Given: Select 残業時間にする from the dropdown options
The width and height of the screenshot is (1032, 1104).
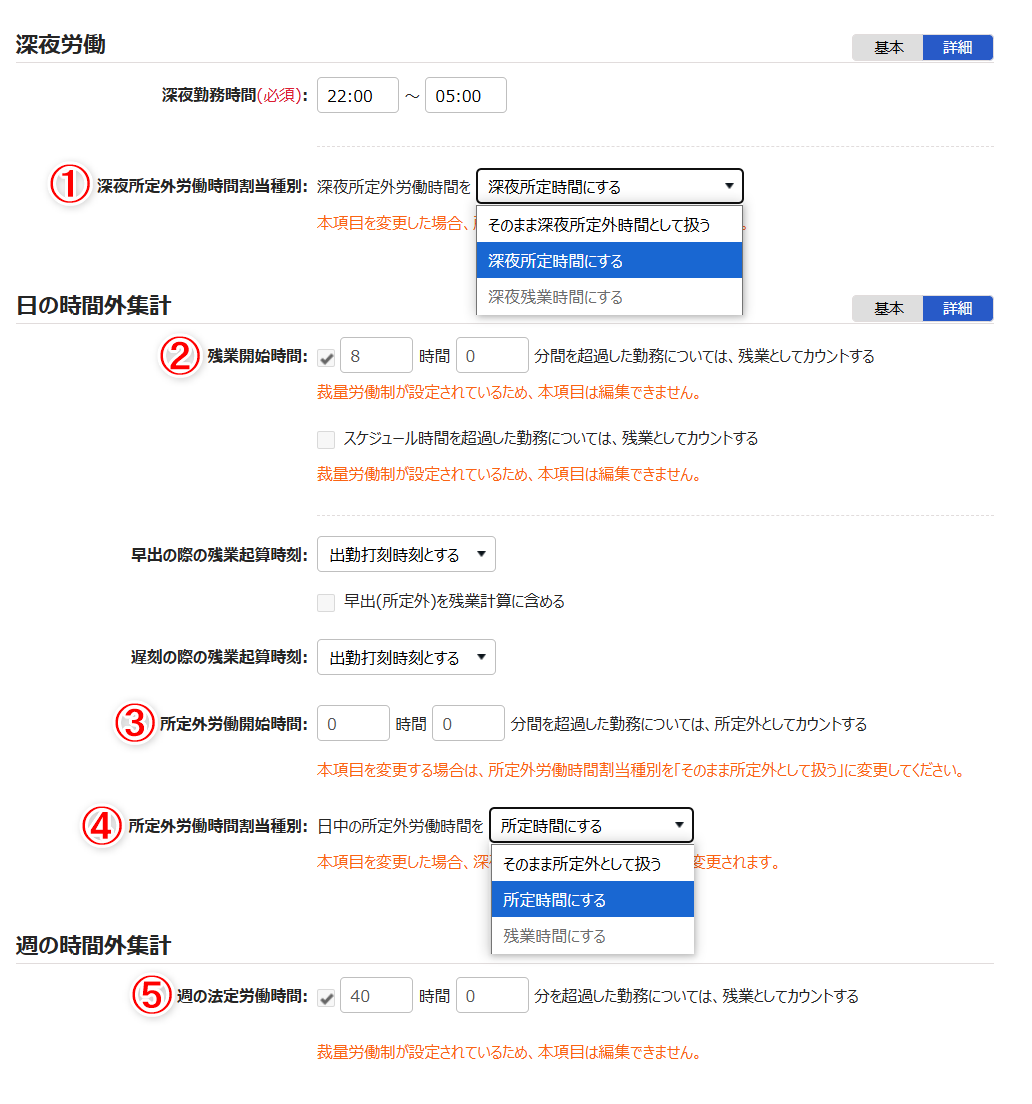Looking at the screenshot, I should [x=592, y=935].
